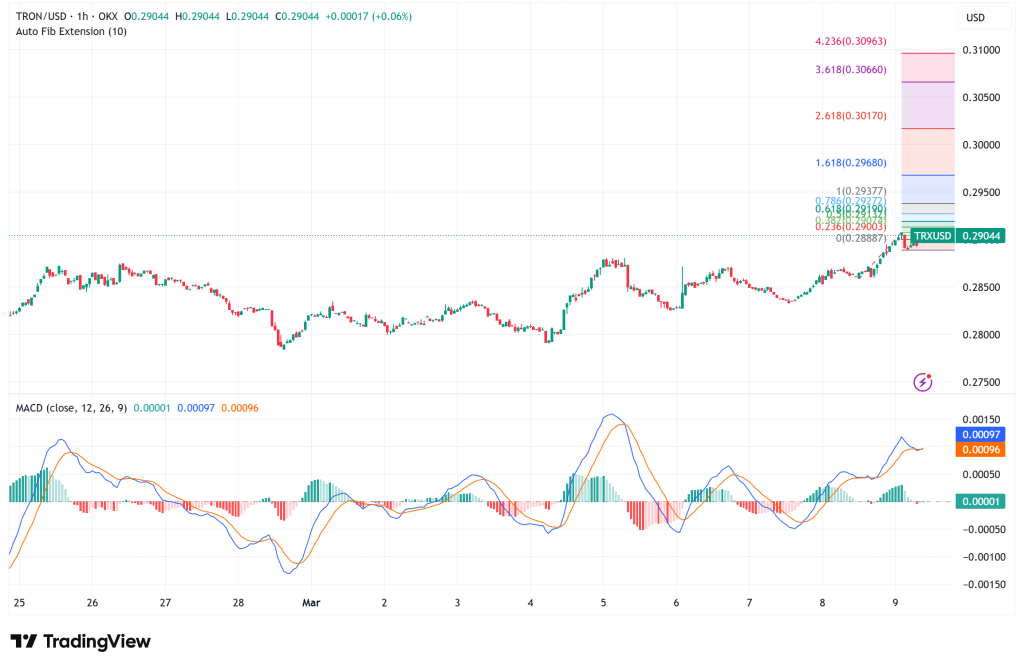Click the TRON/USD symbol name

click(42, 16)
